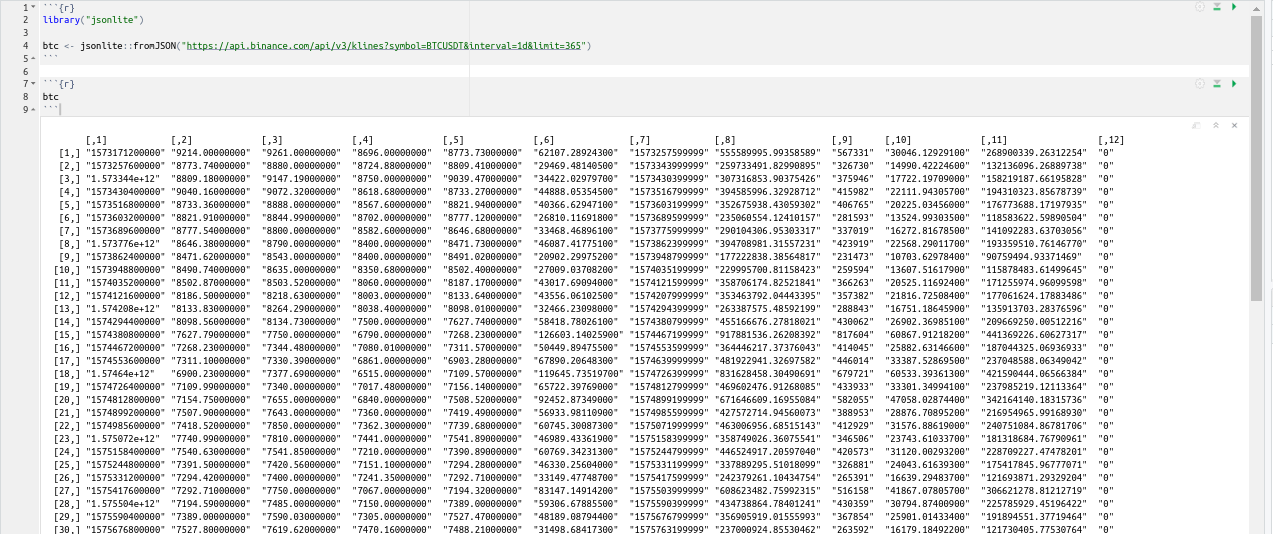
Task: Click the value "7017.48000000" in row 19
Action: pyautogui.click(x=392, y=386)
